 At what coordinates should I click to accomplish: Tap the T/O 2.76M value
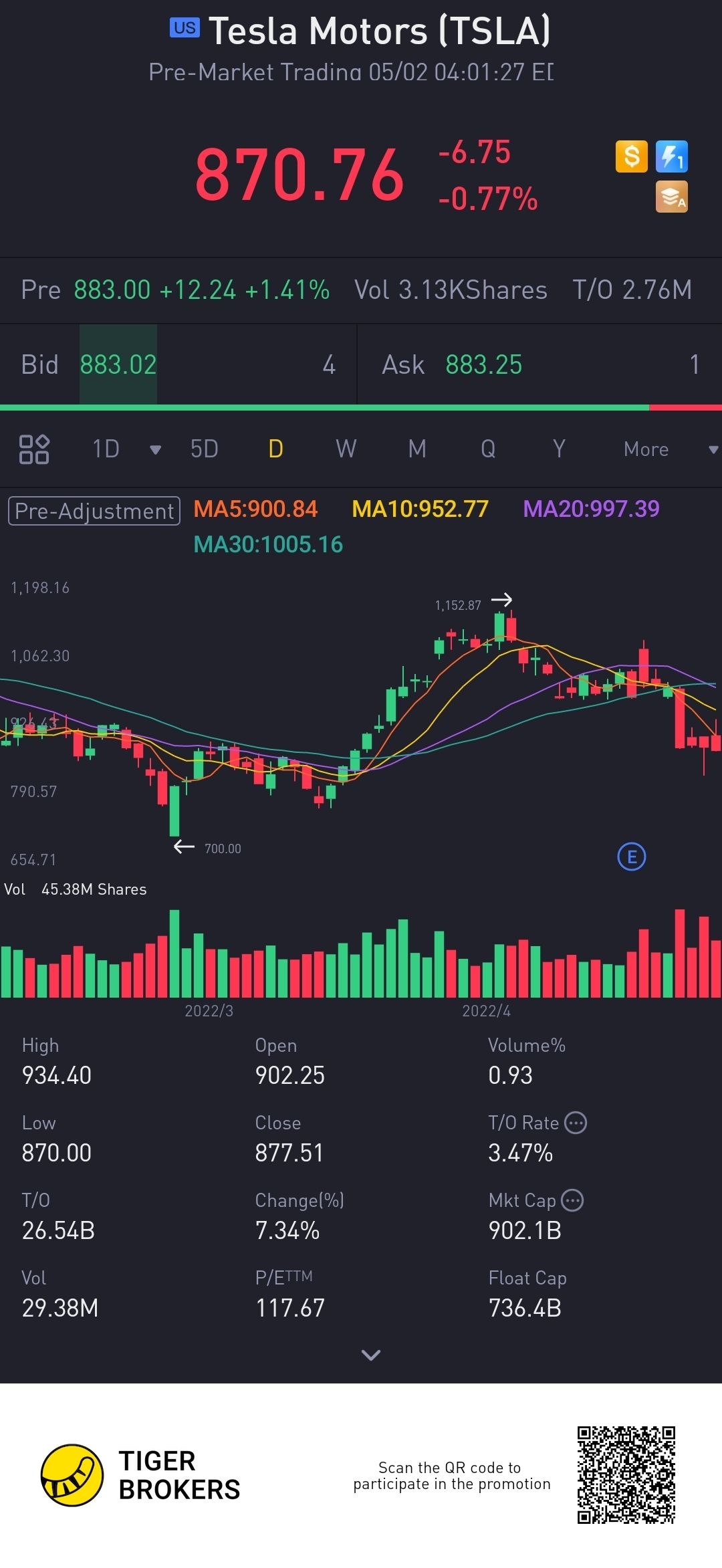point(632,290)
